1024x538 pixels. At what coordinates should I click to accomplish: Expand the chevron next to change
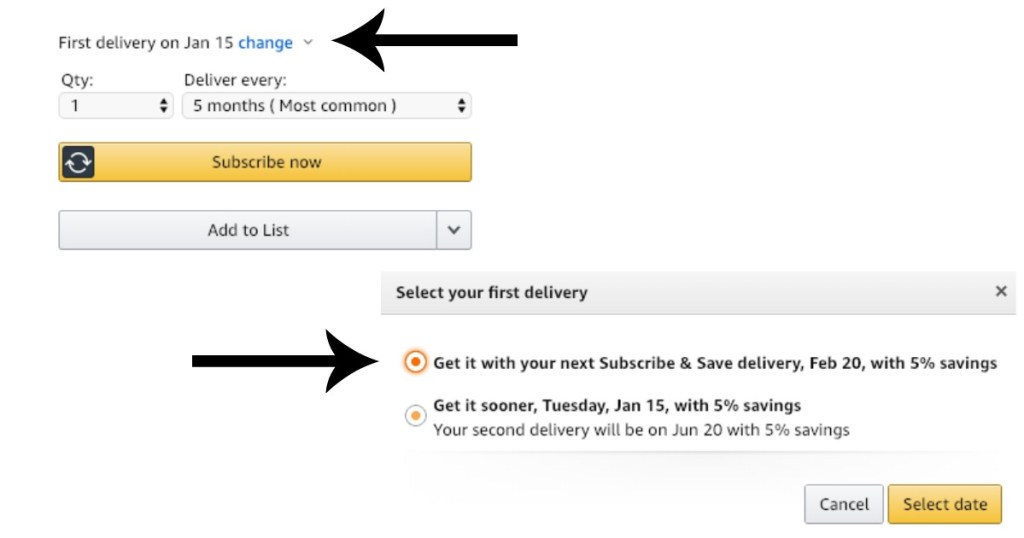point(308,43)
